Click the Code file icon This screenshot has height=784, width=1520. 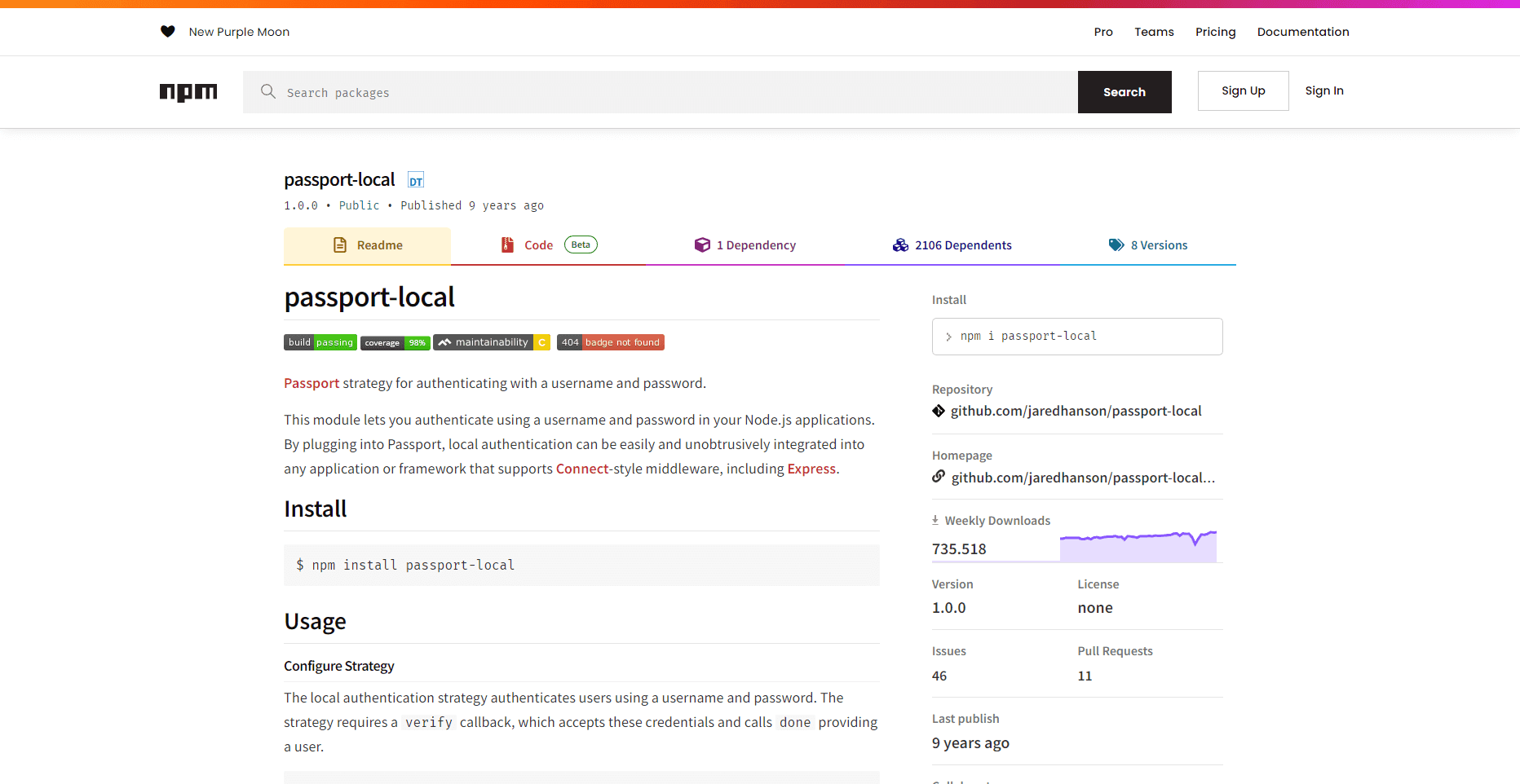507,244
